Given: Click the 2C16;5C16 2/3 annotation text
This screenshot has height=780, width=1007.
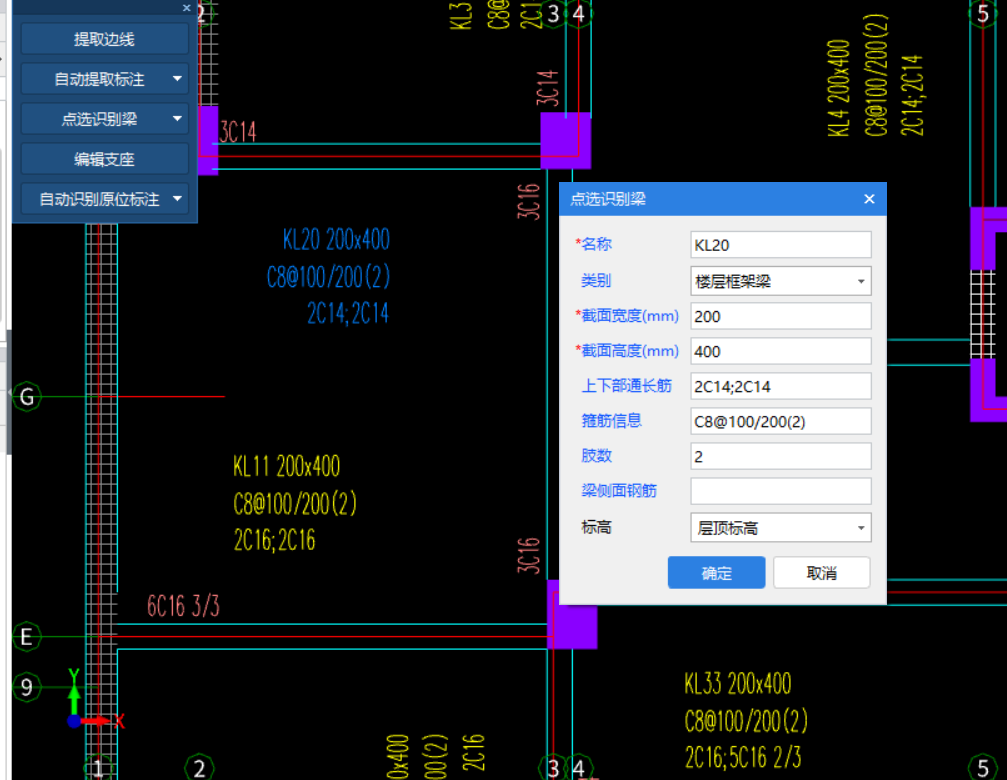Looking at the screenshot, I should [743, 758].
